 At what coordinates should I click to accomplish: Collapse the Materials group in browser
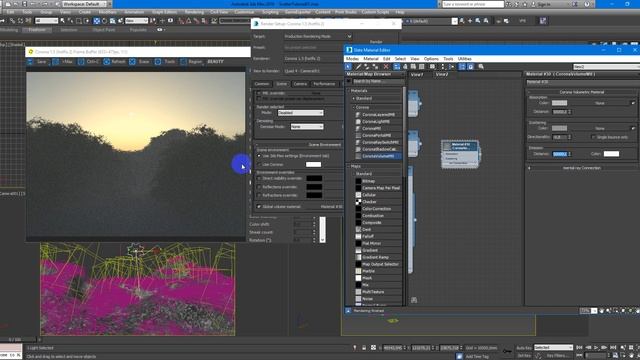tap(349, 91)
